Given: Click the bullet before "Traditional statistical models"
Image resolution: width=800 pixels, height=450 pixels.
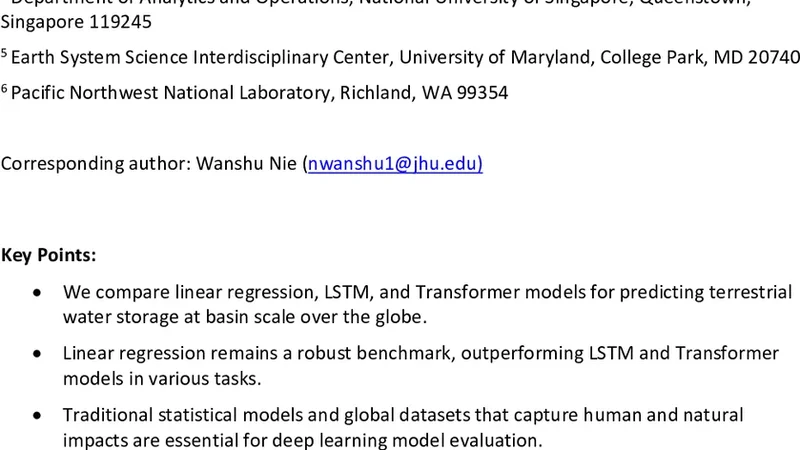Looking at the screenshot, I should coord(38,415).
